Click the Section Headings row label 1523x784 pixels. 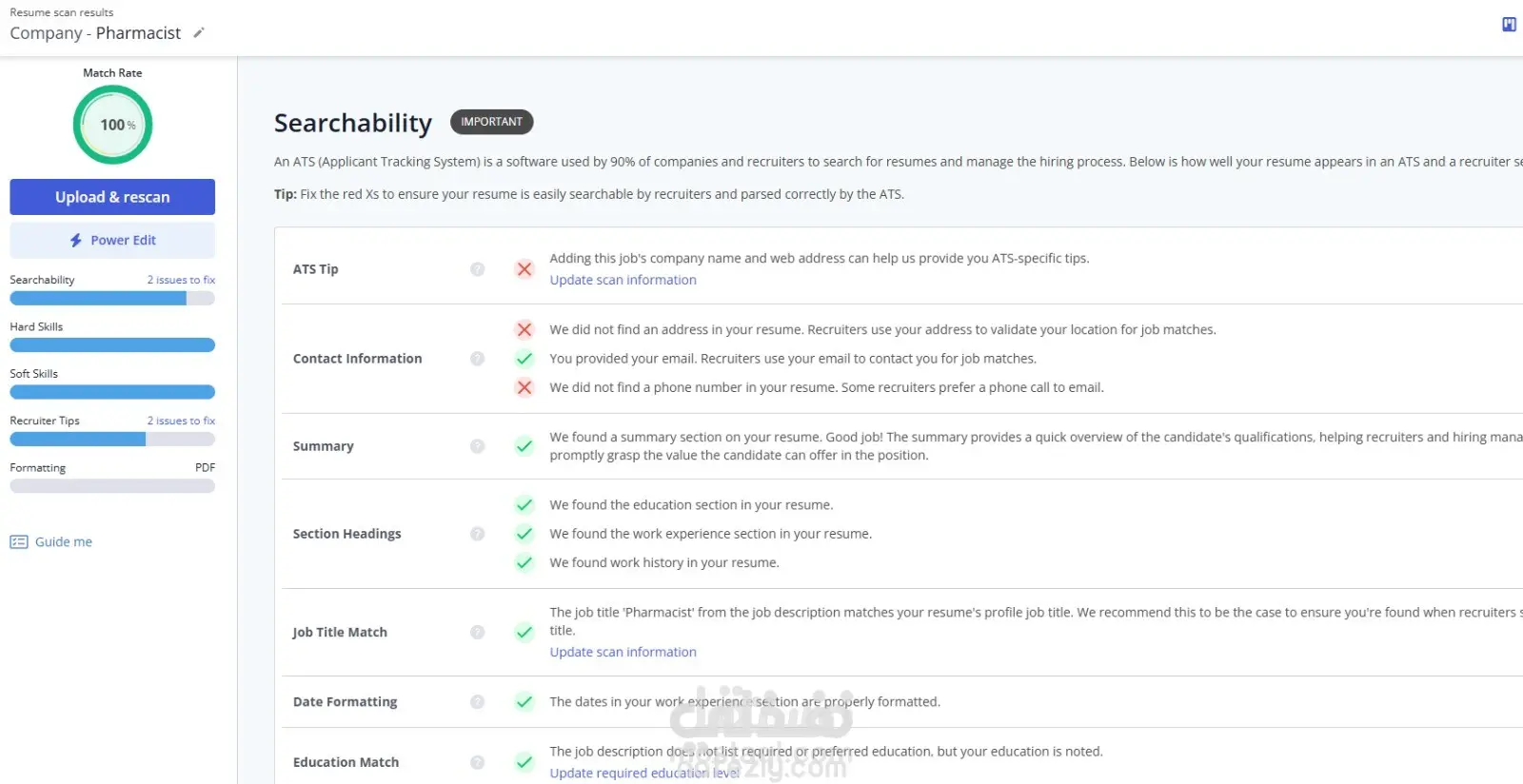pos(346,534)
